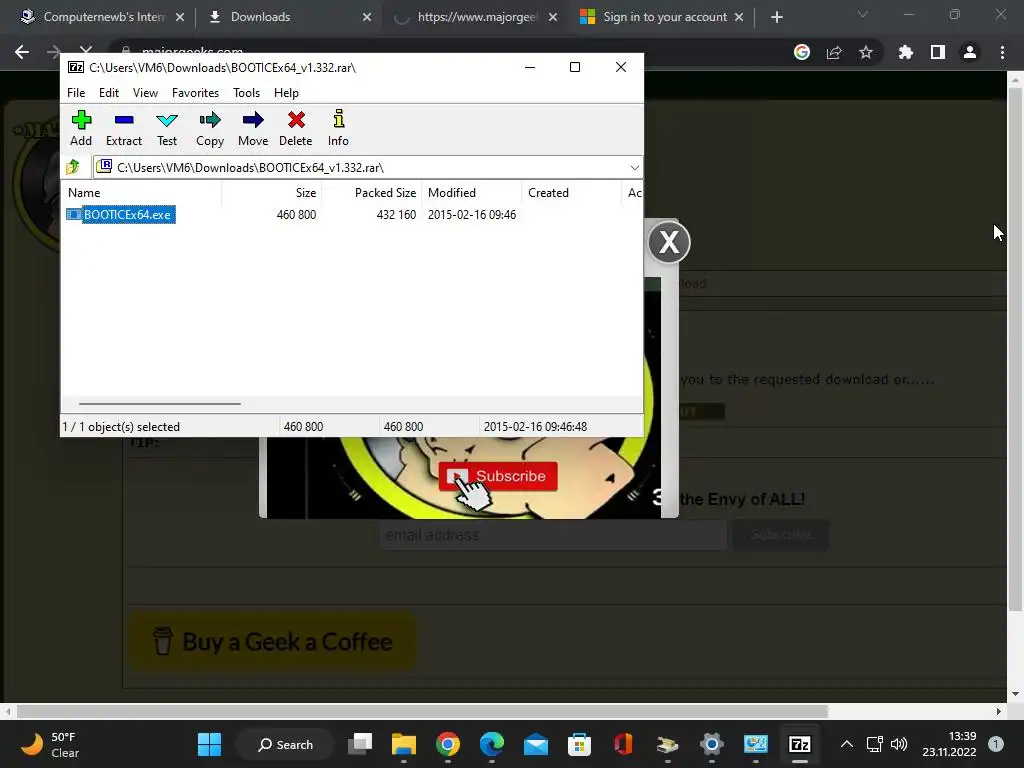Open Windows Start menu
The height and width of the screenshot is (768, 1024).
[x=210, y=744]
